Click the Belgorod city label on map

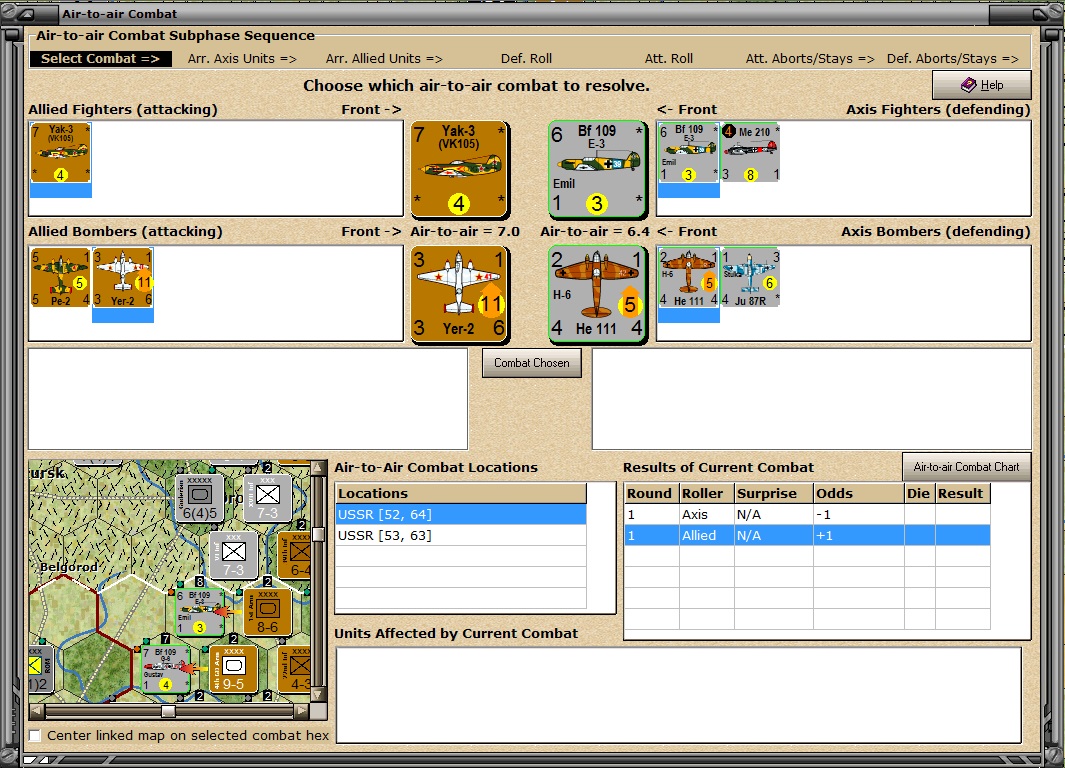[x=69, y=567]
